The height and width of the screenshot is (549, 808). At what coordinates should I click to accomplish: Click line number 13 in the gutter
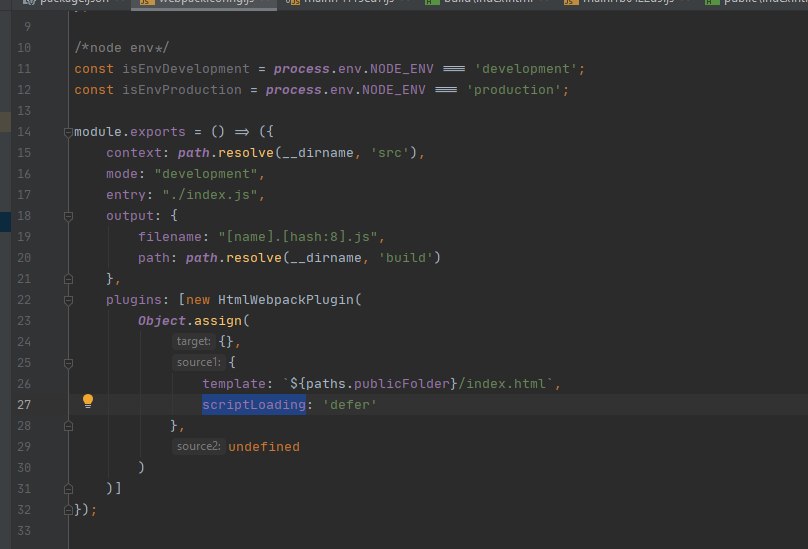[24, 111]
